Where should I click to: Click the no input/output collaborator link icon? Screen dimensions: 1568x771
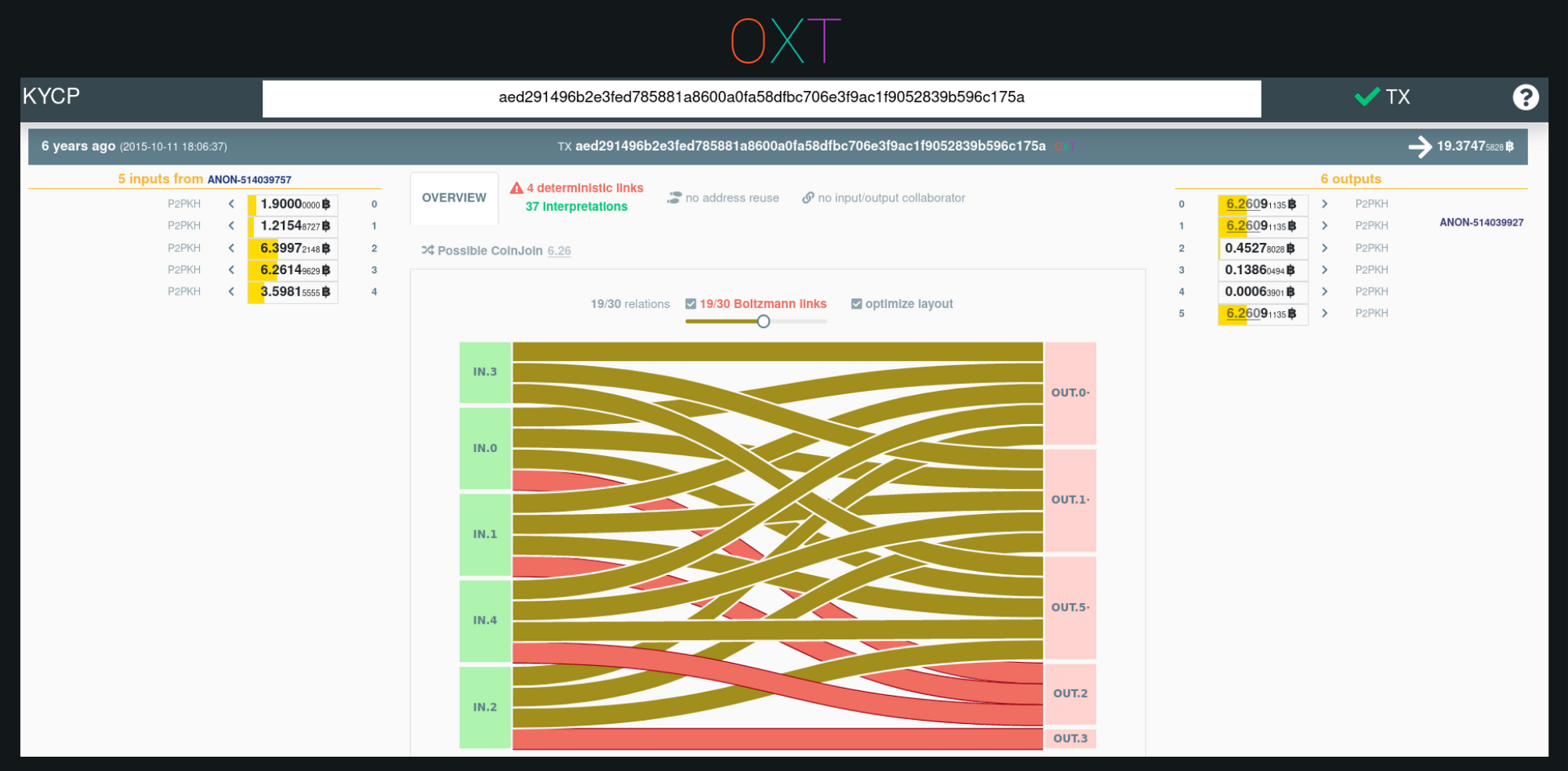tap(808, 198)
